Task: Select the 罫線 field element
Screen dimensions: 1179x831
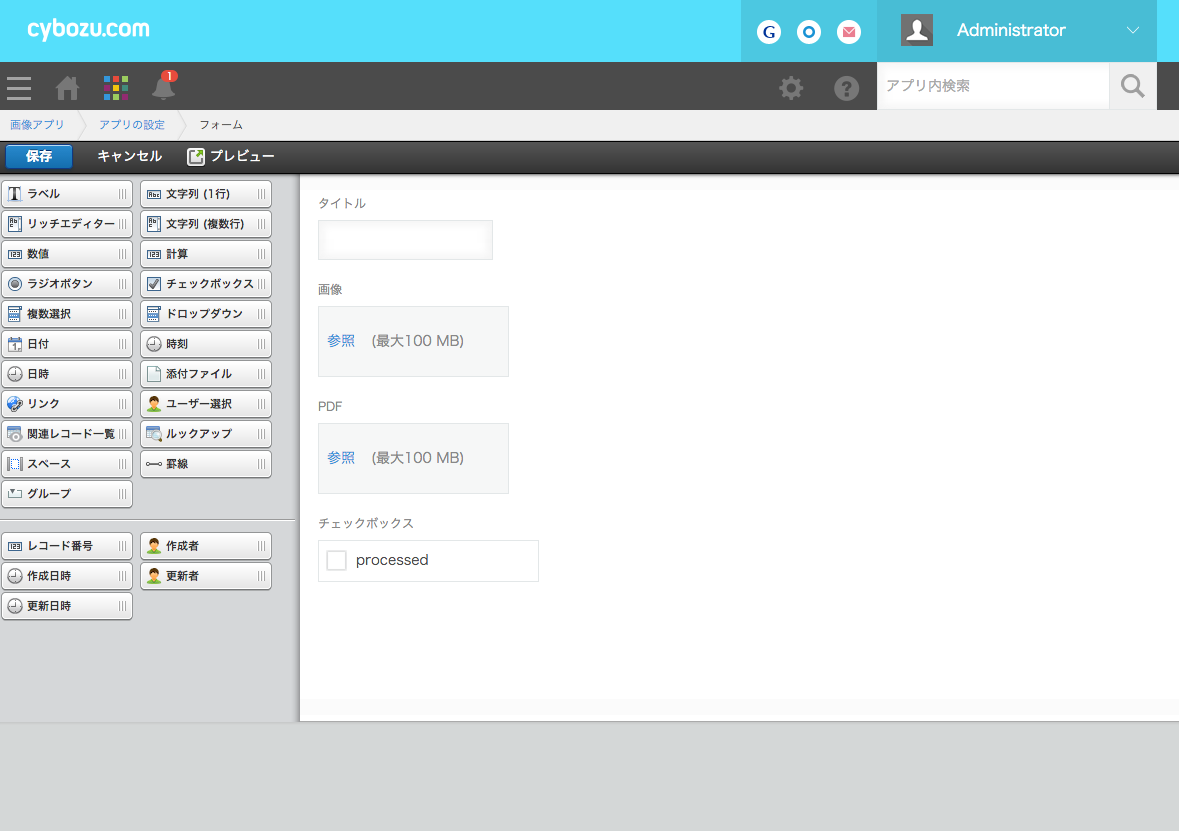Action: point(206,464)
